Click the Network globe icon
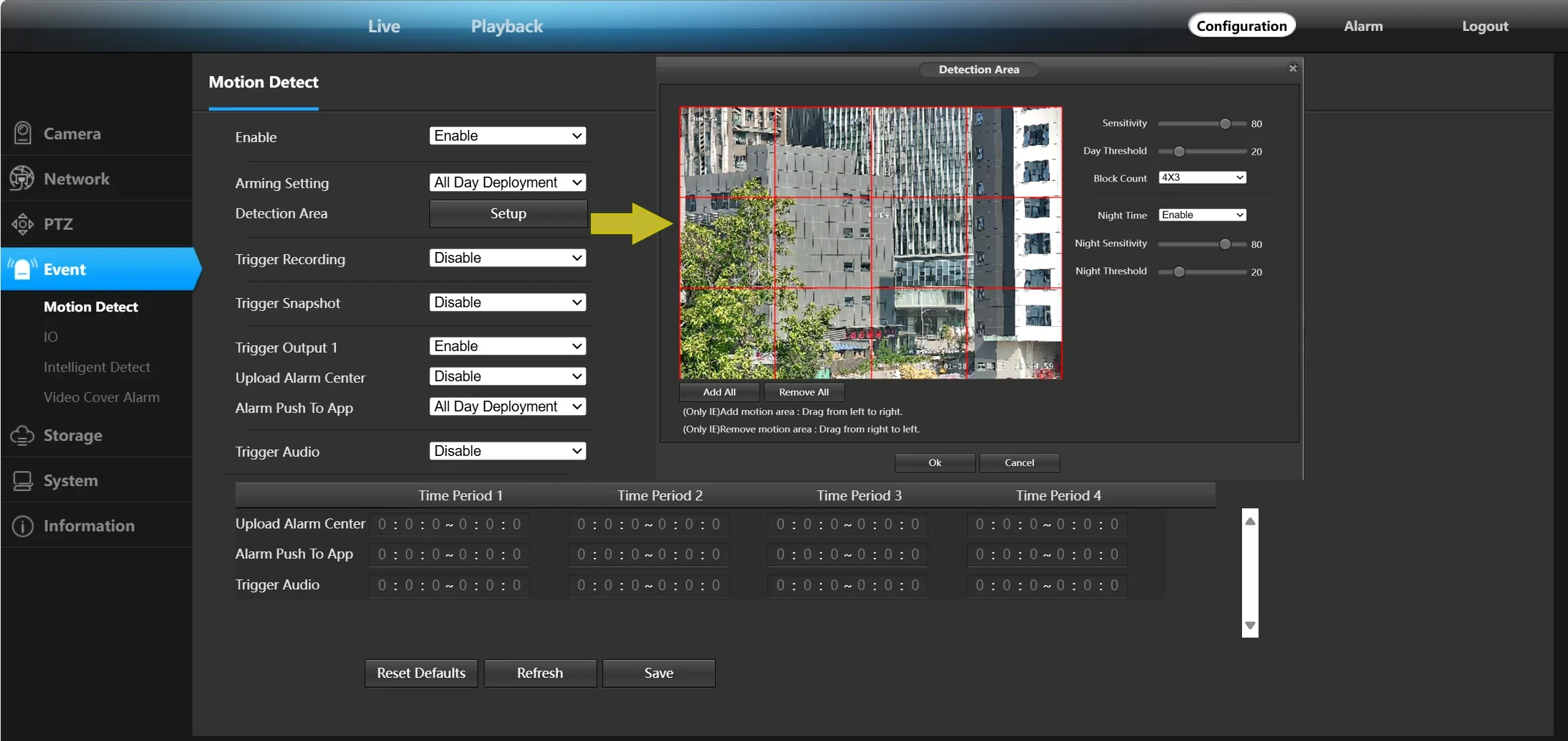Image resolution: width=1568 pixels, height=741 pixels. pyautogui.click(x=22, y=179)
